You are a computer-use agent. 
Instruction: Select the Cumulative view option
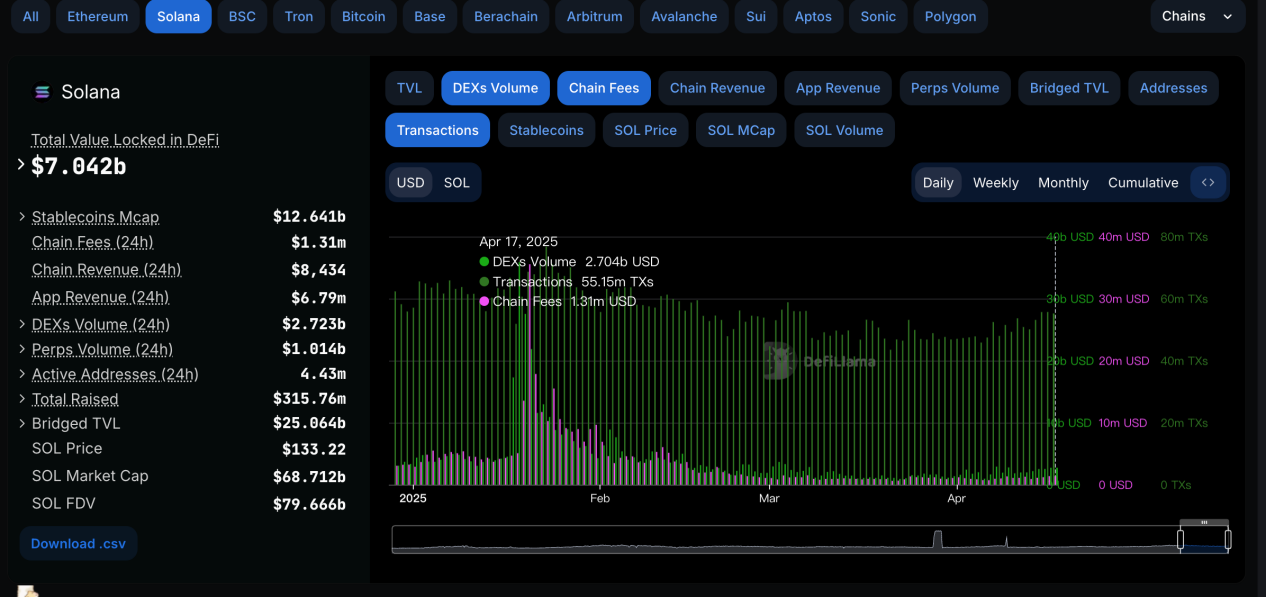(x=1143, y=182)
